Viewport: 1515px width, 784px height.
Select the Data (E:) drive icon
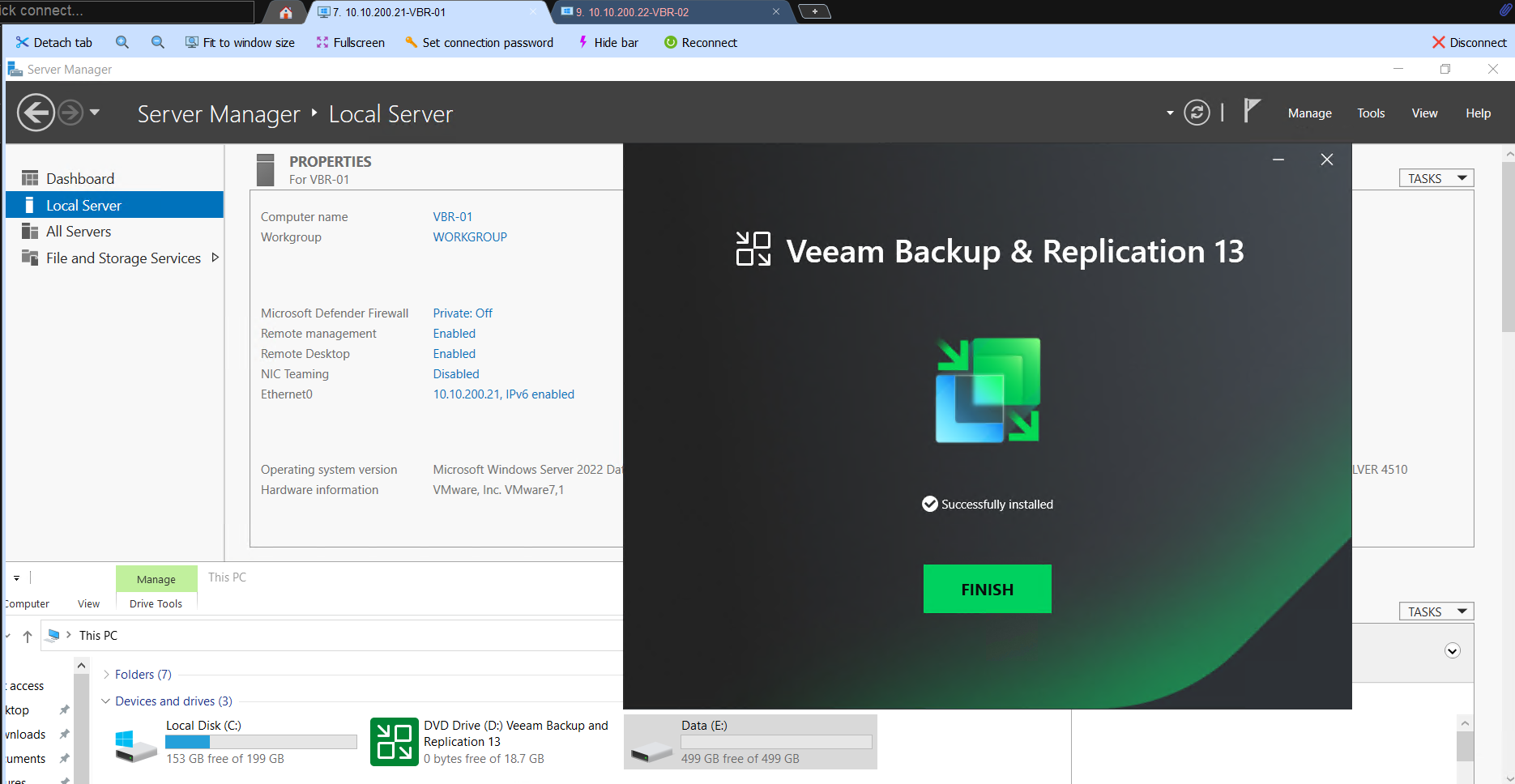651,752
